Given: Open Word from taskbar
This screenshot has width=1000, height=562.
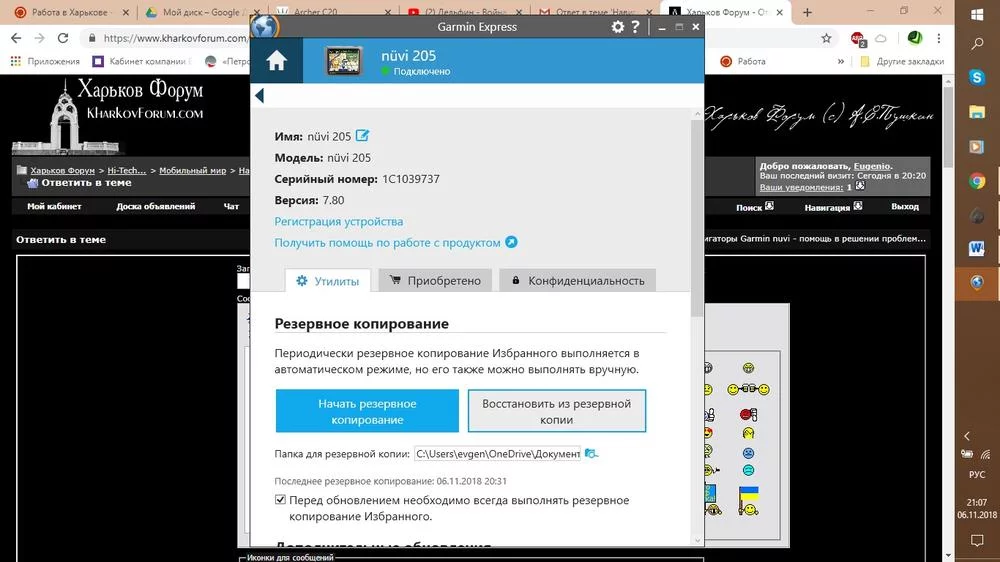Looking at the screenshot, I should pos(977,248).
